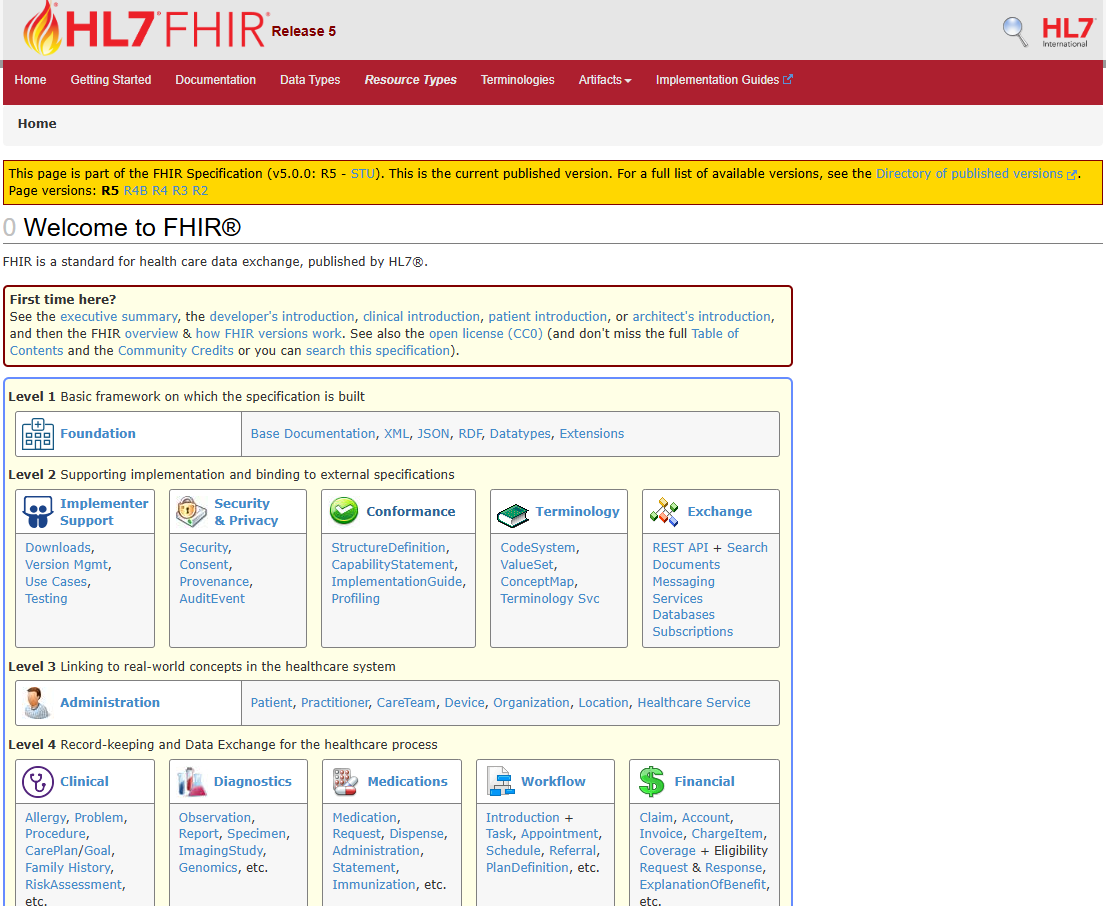The width and height of the screenshot is (1106, 906).
Task: Select the Terminology books icon
Action: pyautogui.click(x=512, y=511)
